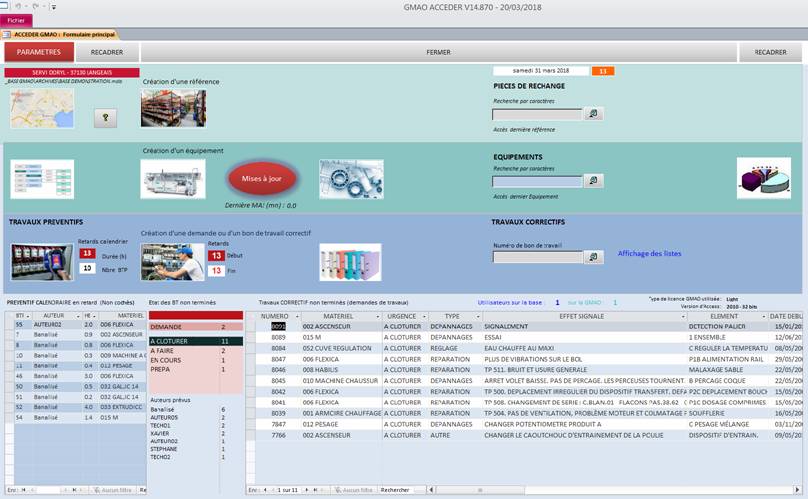This screenshot has height=499, width=808.
Task: Open the machine image for Création d'un équipement
Action: coord(173,179)
